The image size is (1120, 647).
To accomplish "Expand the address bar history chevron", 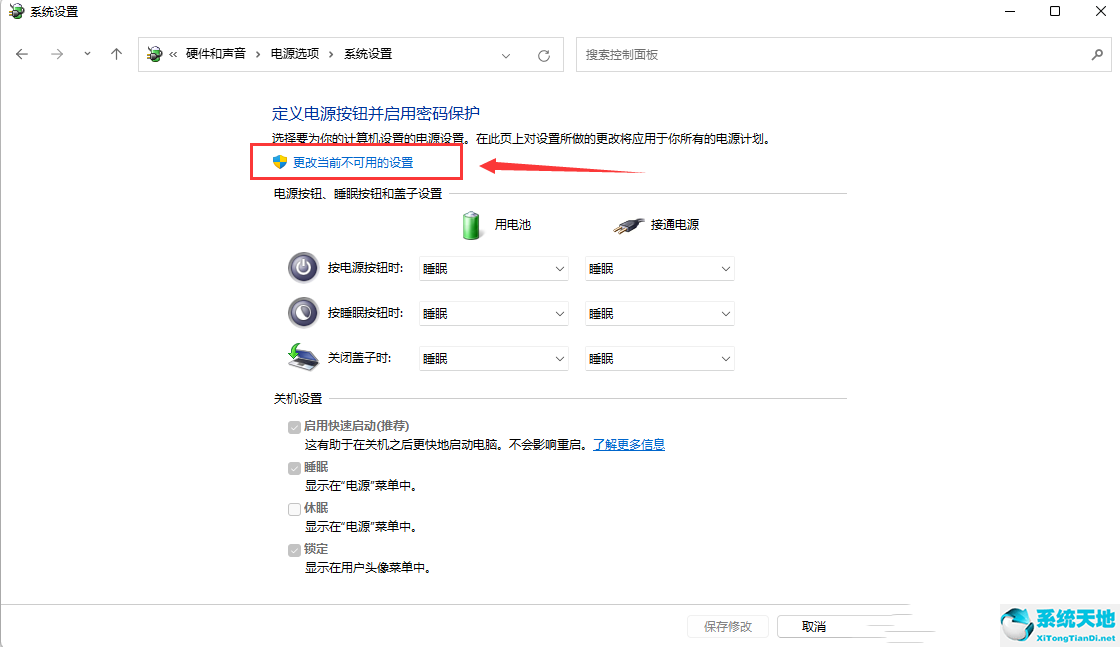I will click(506, 55).
